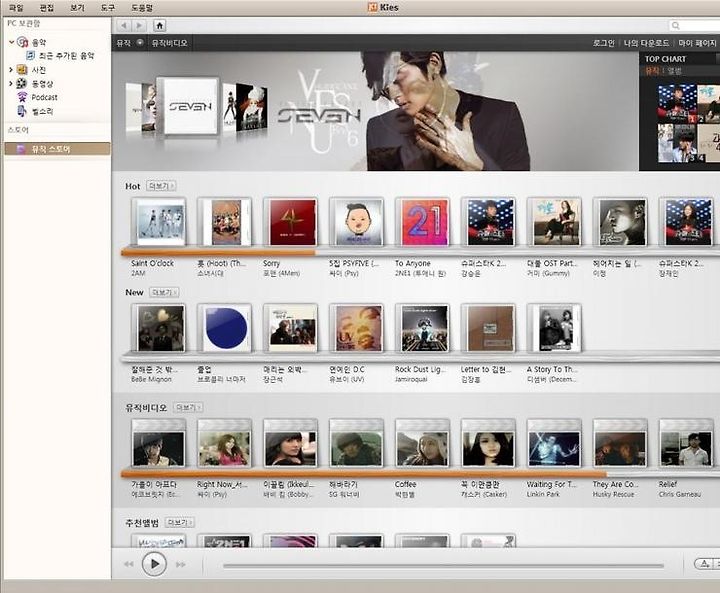Open the 파일 (File) menu
Viewport: 720px width, 593px height.
[16, 8]
